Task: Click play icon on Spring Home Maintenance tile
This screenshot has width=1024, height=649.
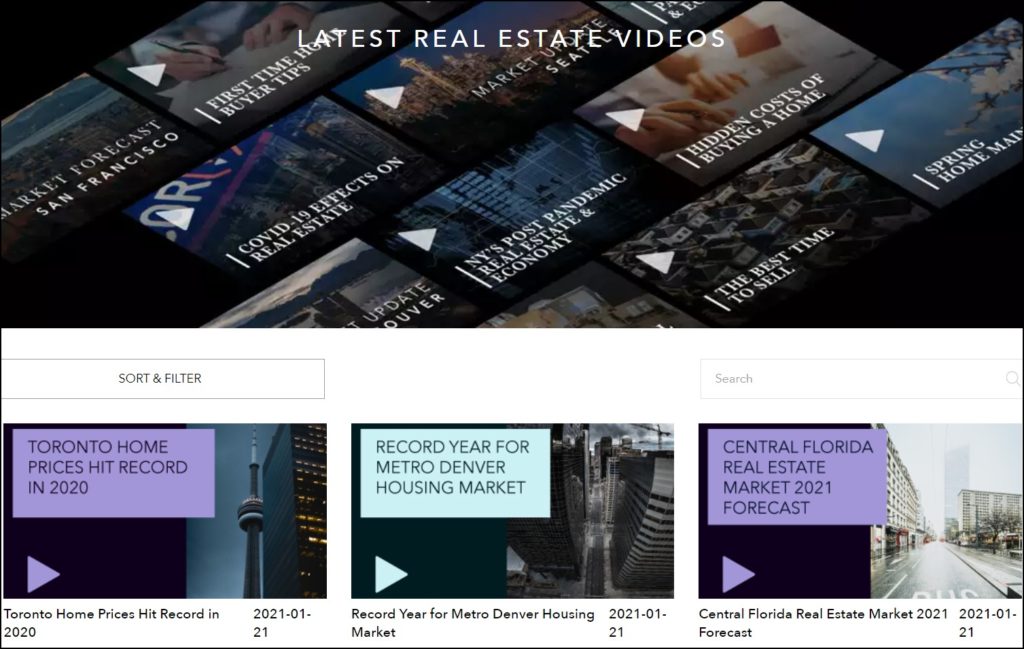Action: pos(866,140)
